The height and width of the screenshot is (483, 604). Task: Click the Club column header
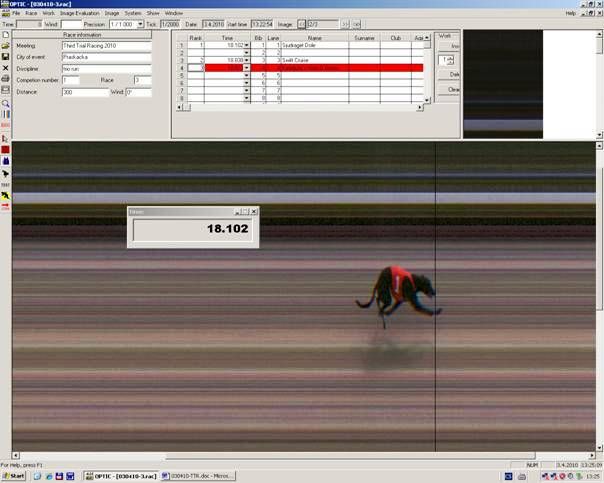396,38
